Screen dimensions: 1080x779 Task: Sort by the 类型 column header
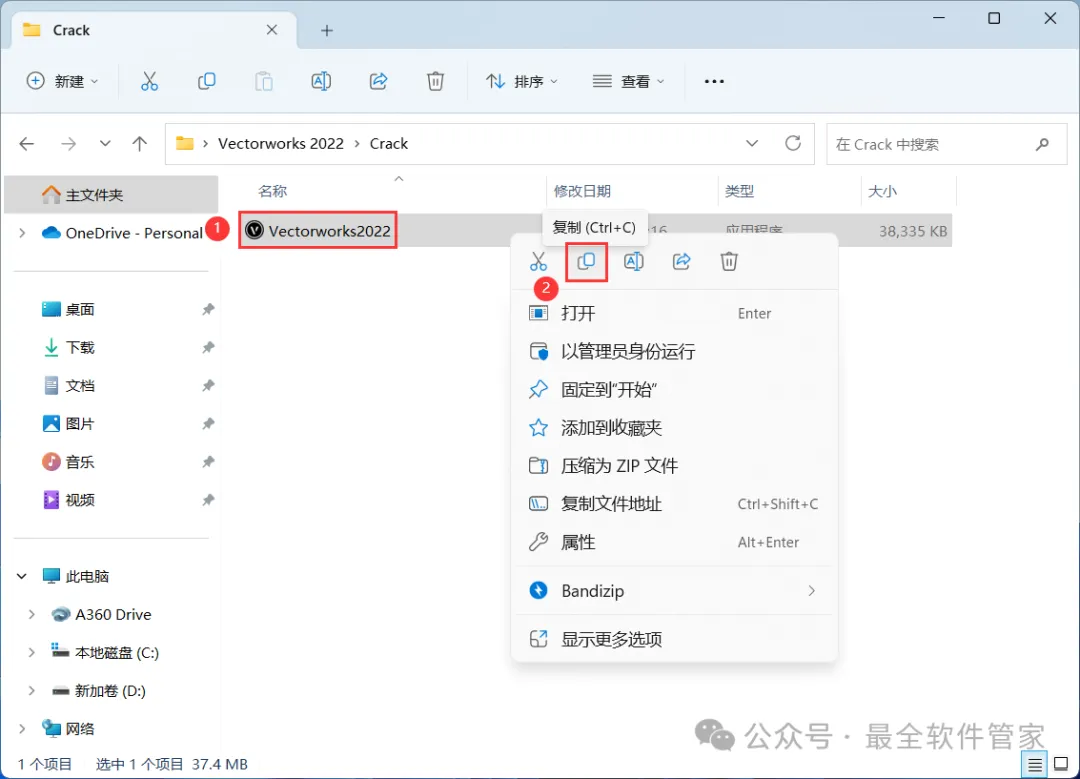click(x=740, y=191)
